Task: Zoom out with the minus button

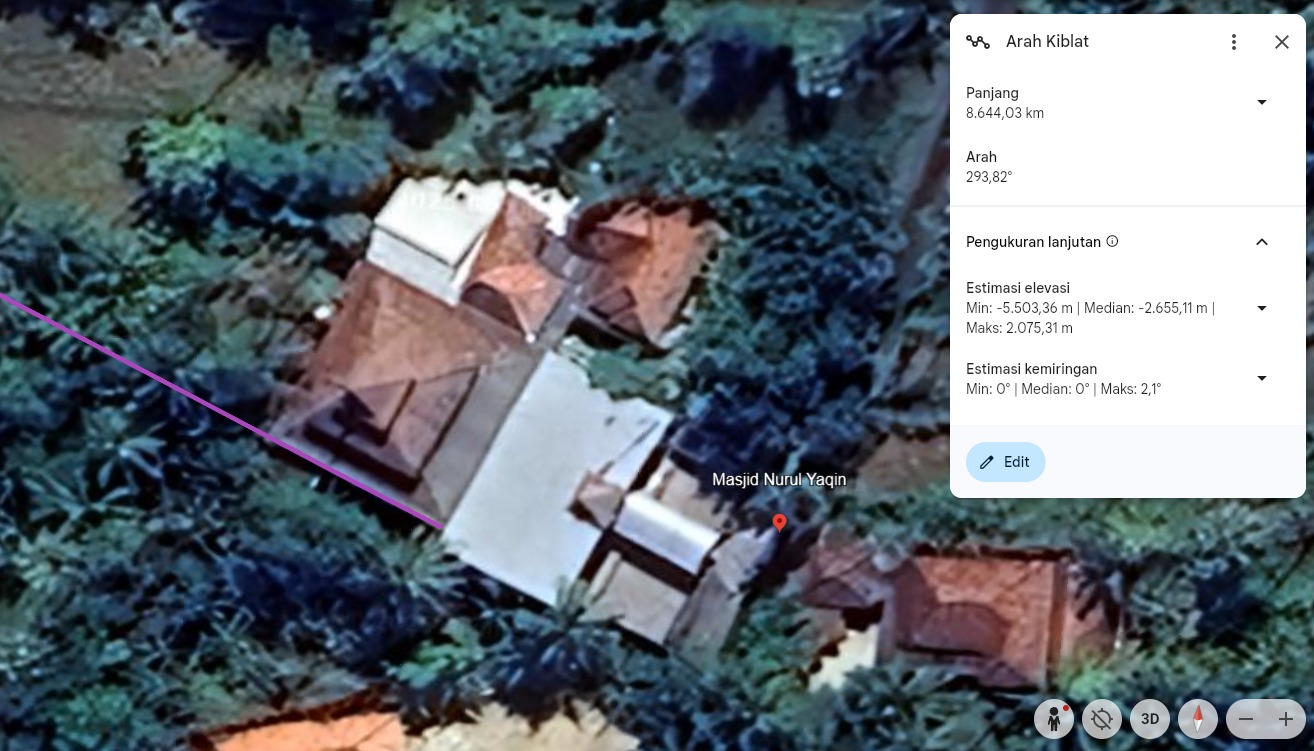Action: 1246,718
